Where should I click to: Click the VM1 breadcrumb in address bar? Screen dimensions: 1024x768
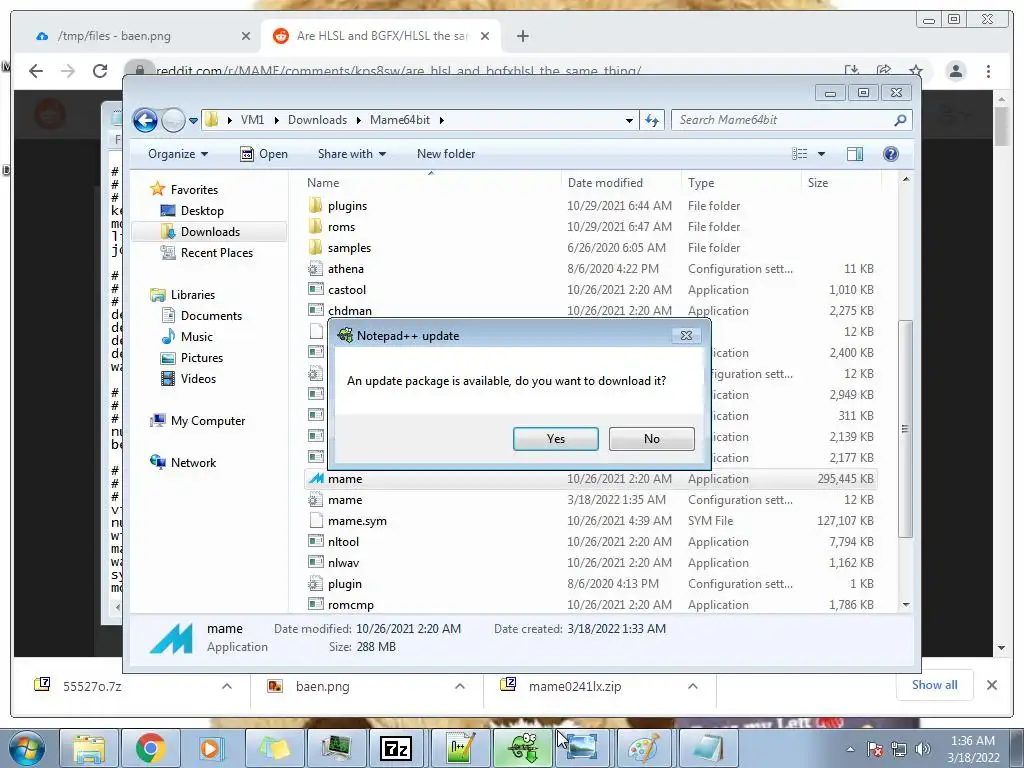click(252, 120)
